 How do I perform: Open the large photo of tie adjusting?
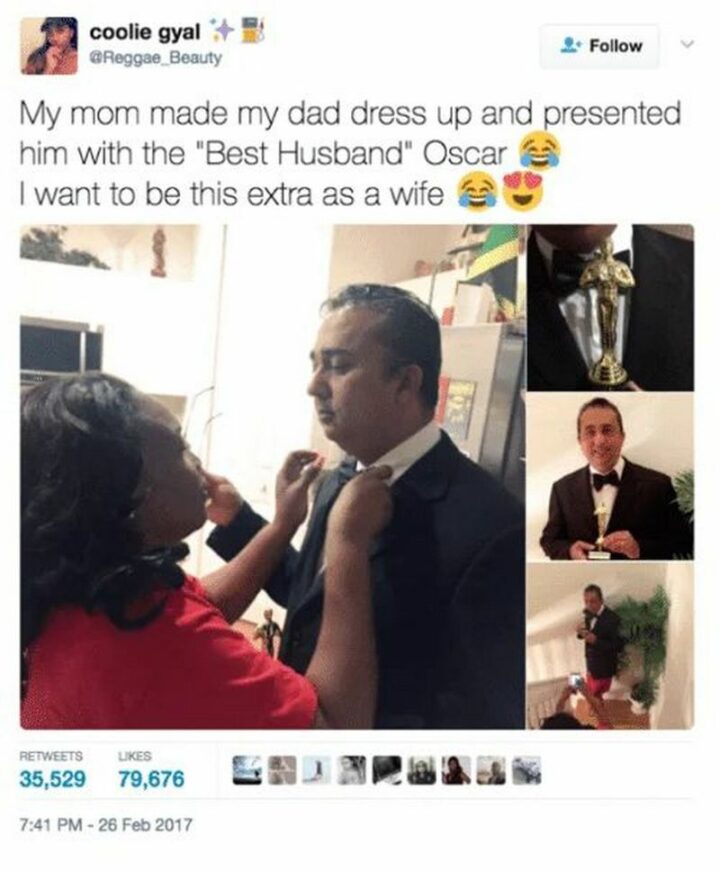[x=272, y=476]
